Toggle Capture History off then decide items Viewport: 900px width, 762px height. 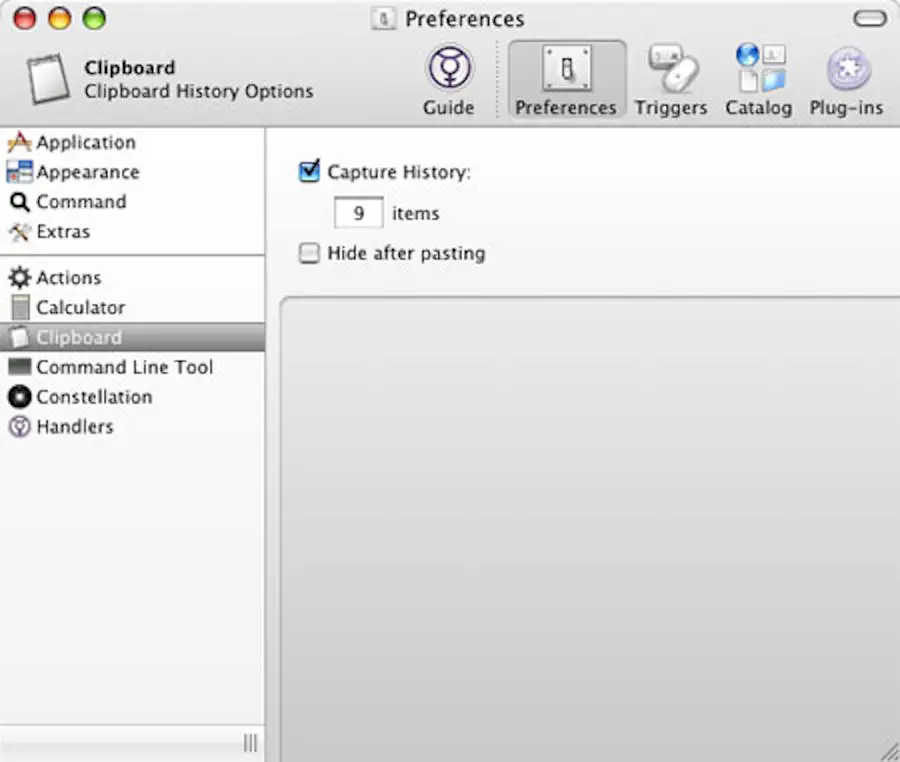click(310, 171)
